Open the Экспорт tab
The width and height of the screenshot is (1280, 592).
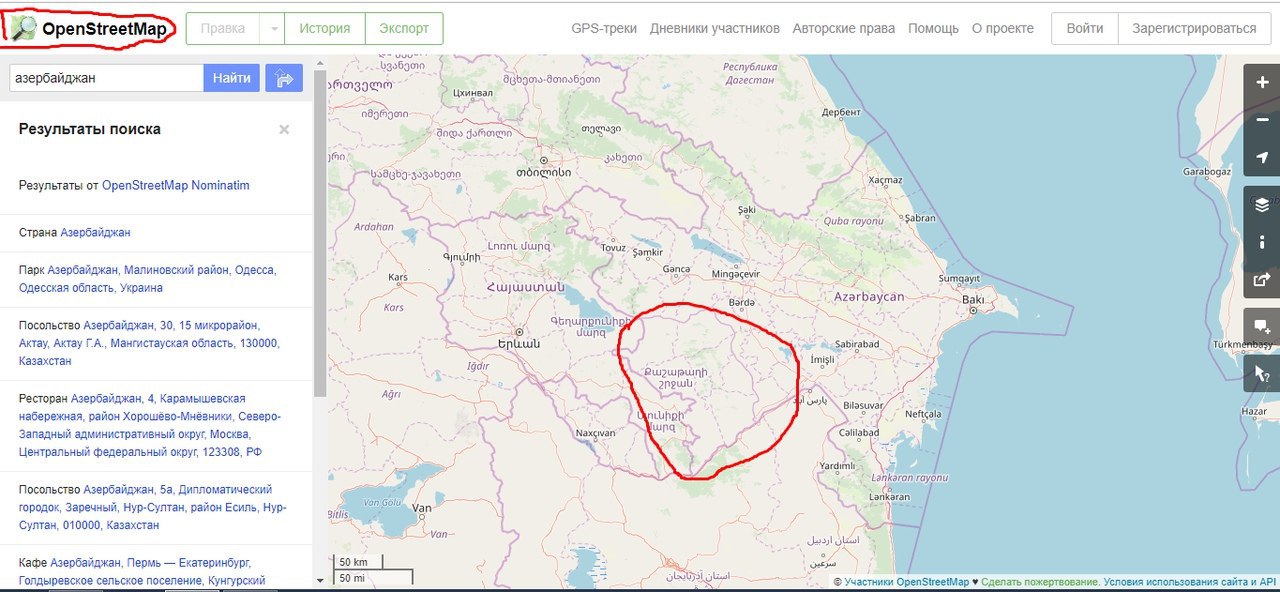(404, 29)
